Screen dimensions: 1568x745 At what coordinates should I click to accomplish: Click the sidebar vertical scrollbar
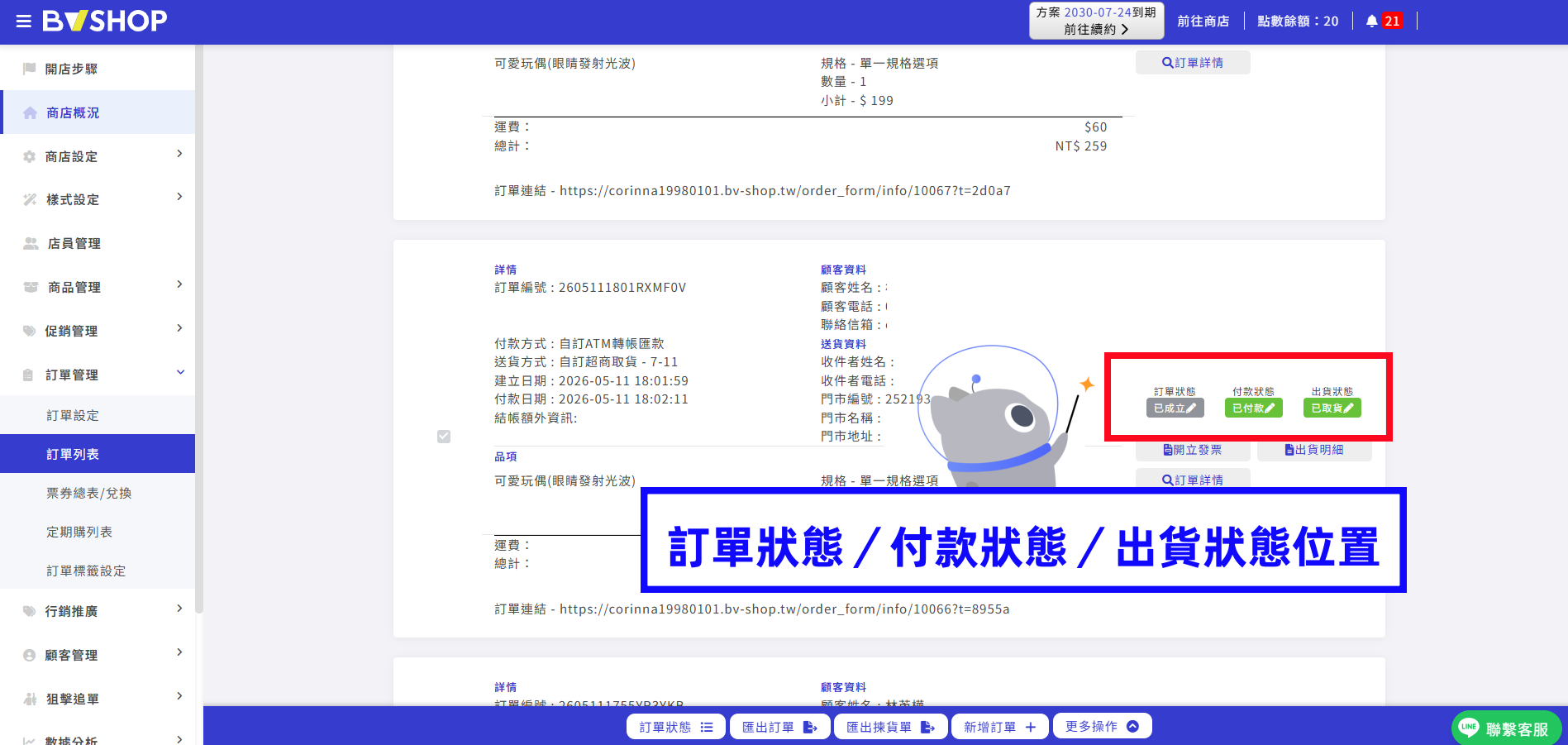pyautogui.click(x=198, y=329)
